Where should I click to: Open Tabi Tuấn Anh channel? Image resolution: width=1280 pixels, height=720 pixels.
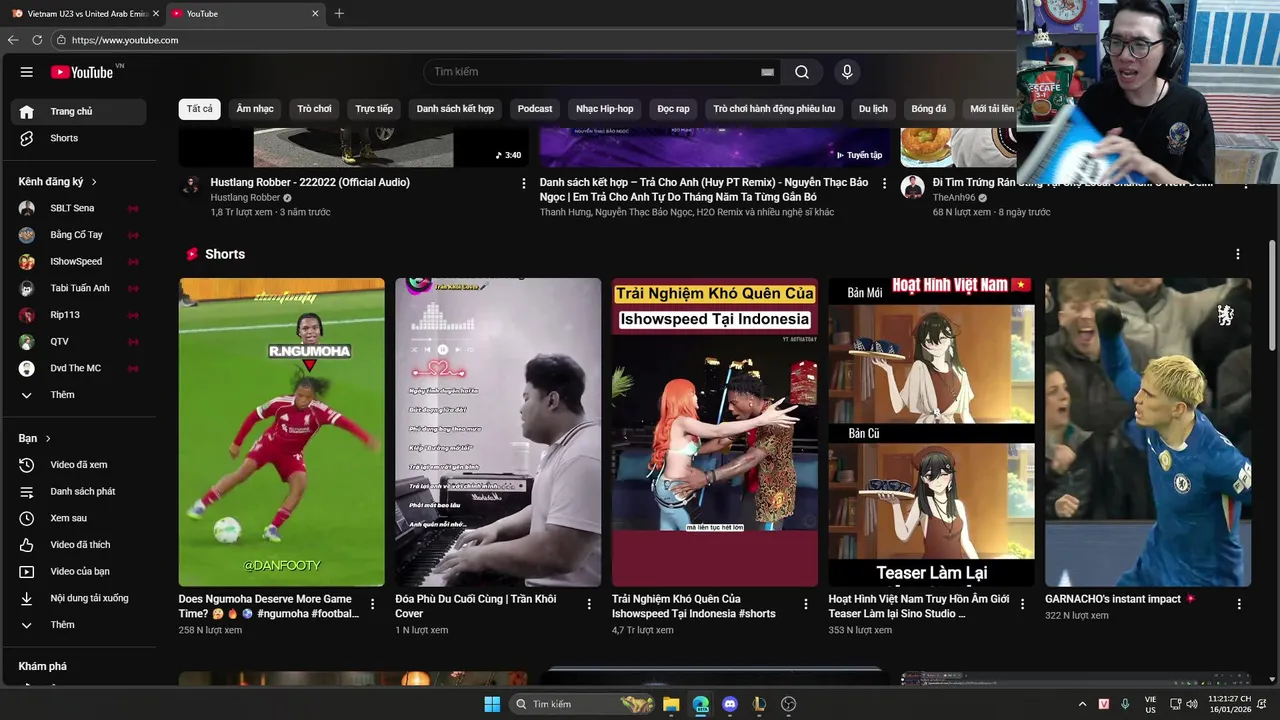pos(78,288)
